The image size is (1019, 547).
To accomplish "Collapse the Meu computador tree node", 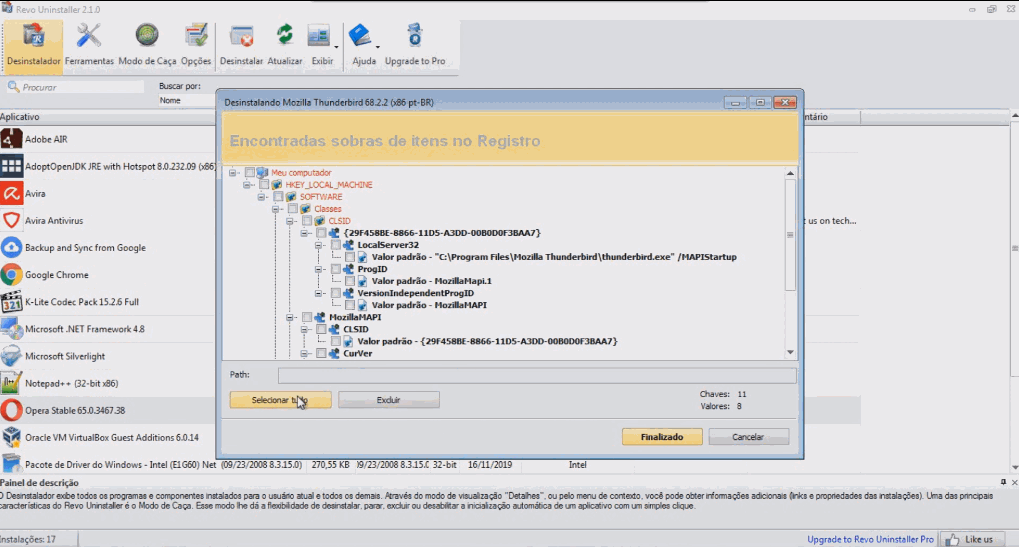I will 233,173.
